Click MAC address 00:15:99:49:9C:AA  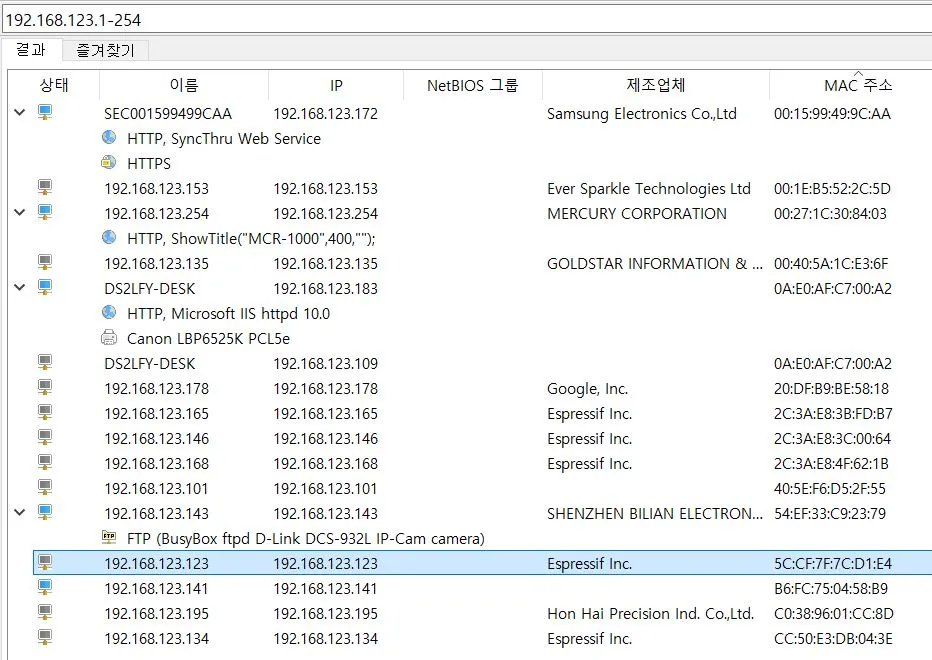pos(832,114)
